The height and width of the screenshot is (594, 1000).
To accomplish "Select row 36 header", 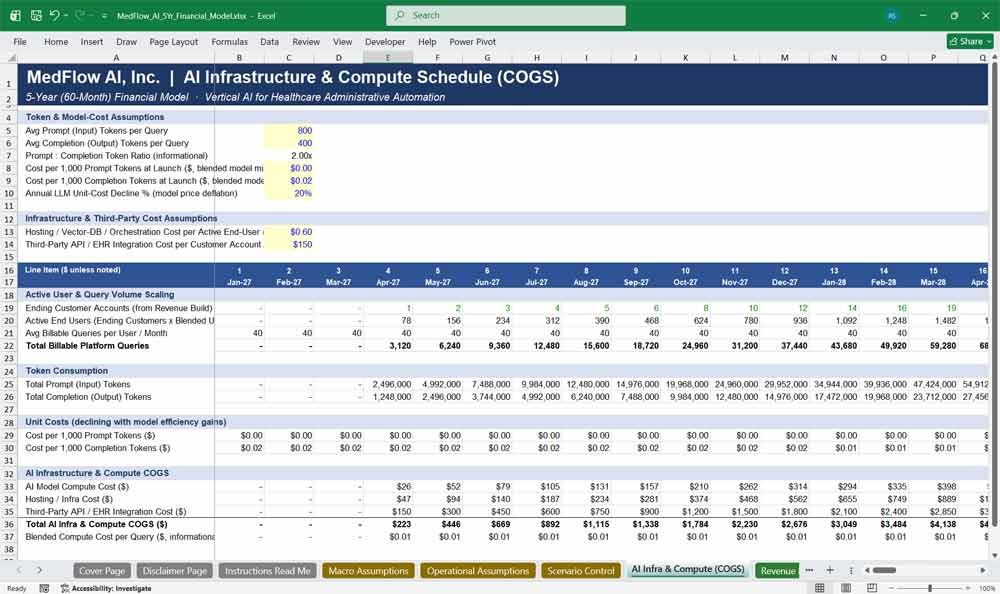I will 9,524.
